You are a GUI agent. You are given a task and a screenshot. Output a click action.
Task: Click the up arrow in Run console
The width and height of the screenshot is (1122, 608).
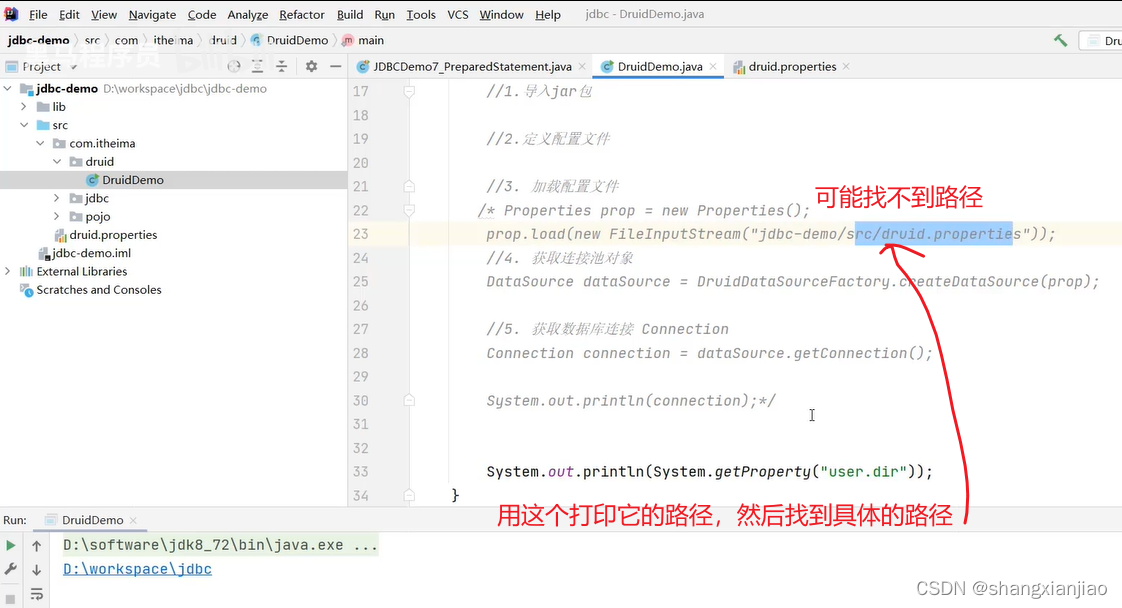point(36,546)
